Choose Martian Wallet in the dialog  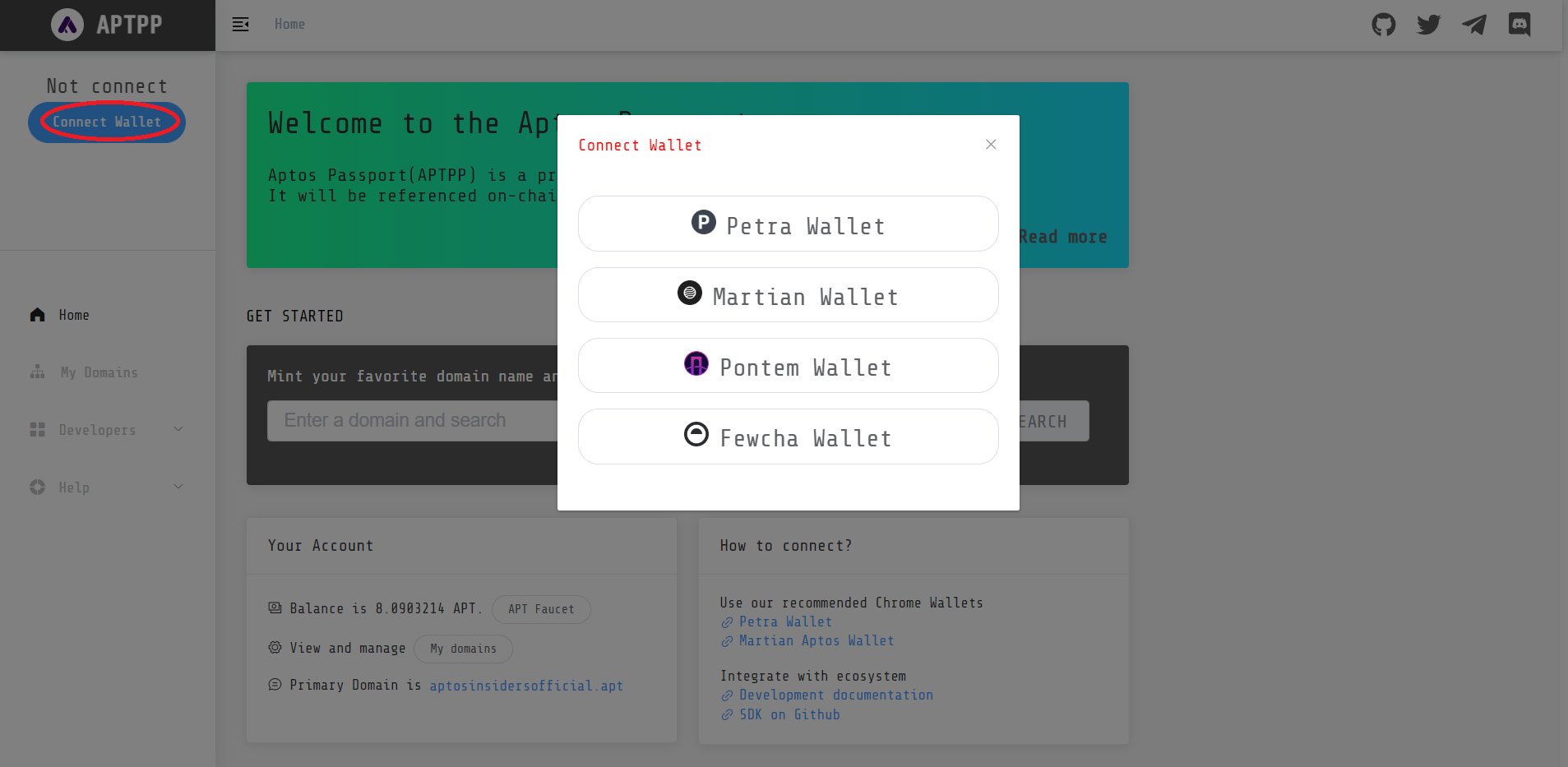[x=789, y=294]
